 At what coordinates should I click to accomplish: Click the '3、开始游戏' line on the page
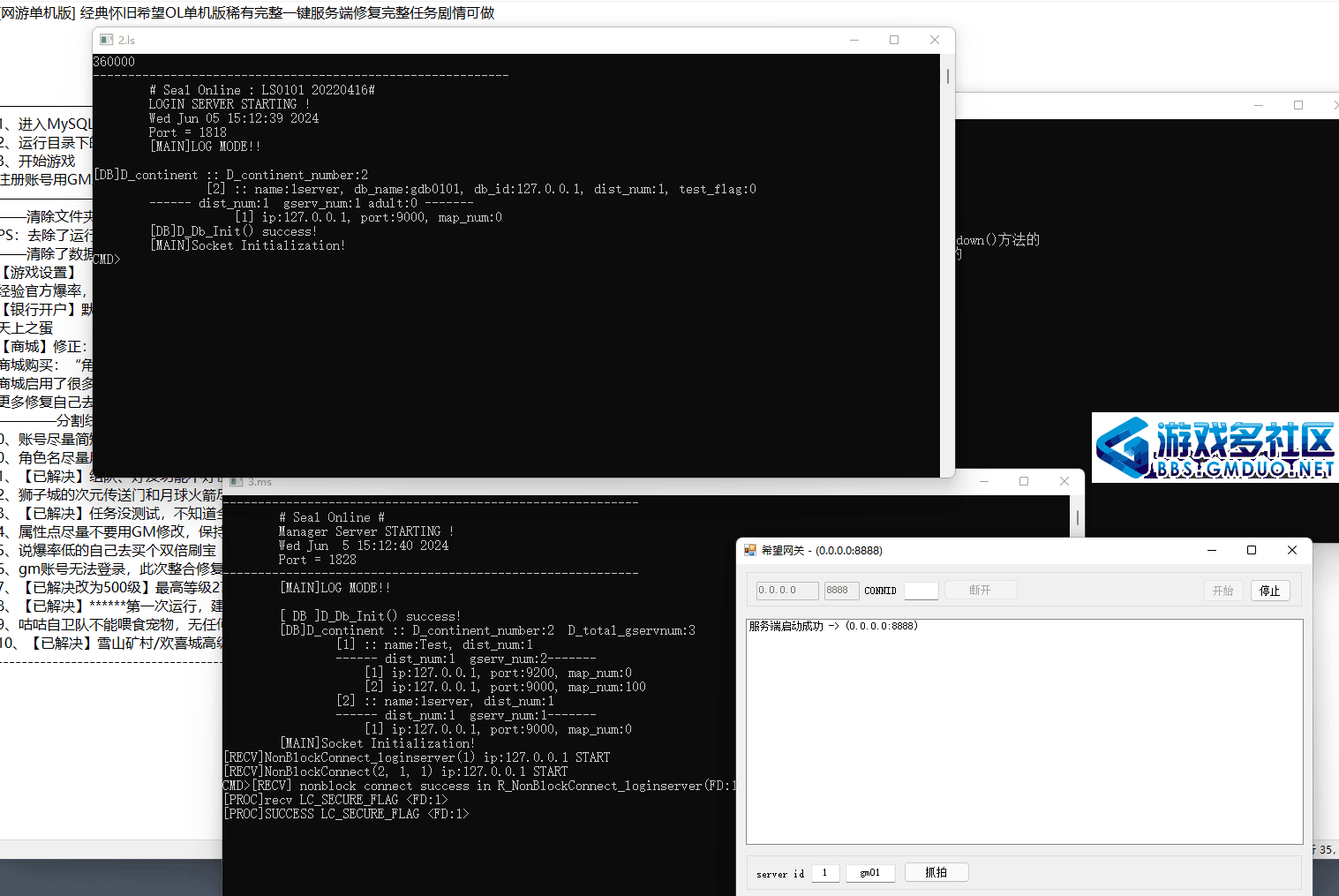tap(38, 162)
